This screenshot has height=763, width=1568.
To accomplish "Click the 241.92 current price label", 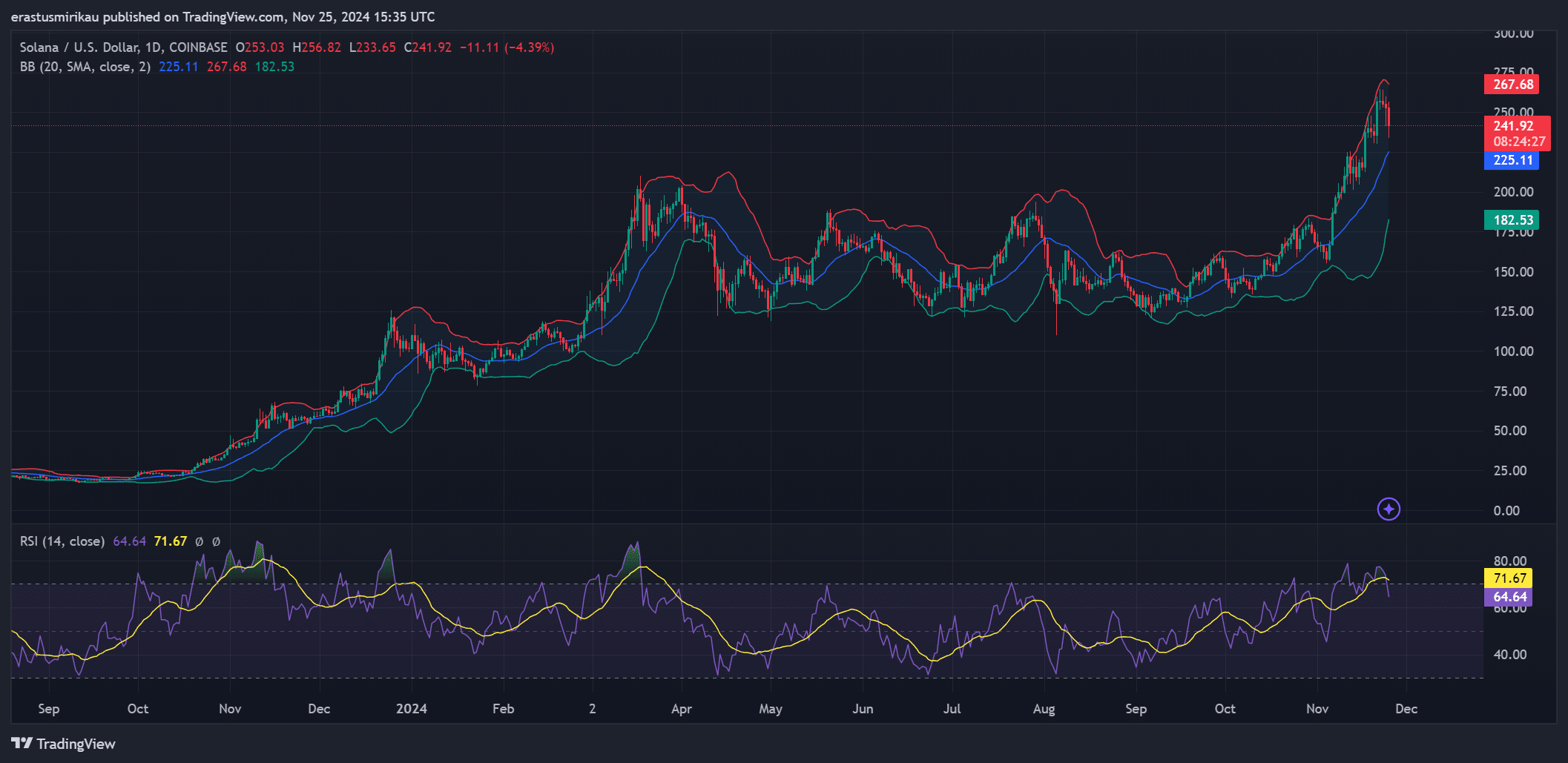I will coord(1513,126).
